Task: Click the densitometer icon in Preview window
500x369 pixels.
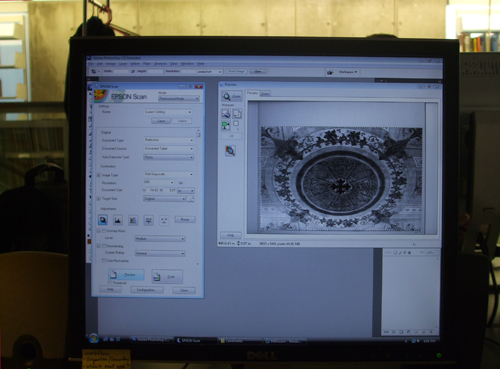Action: coord(230,151)
